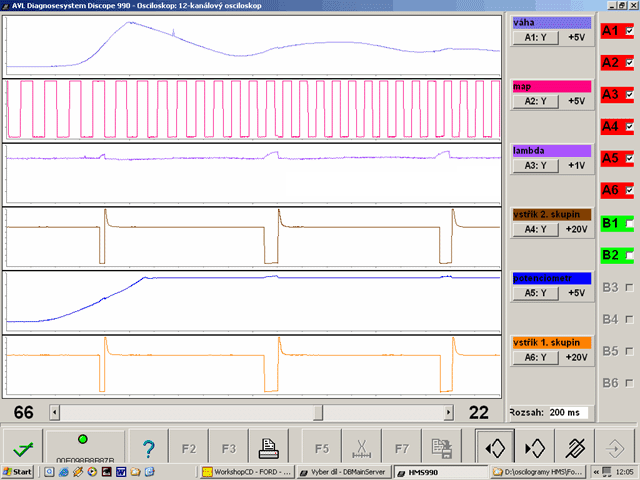Print the oscillogram with the printer icon

tap(269, 449)
